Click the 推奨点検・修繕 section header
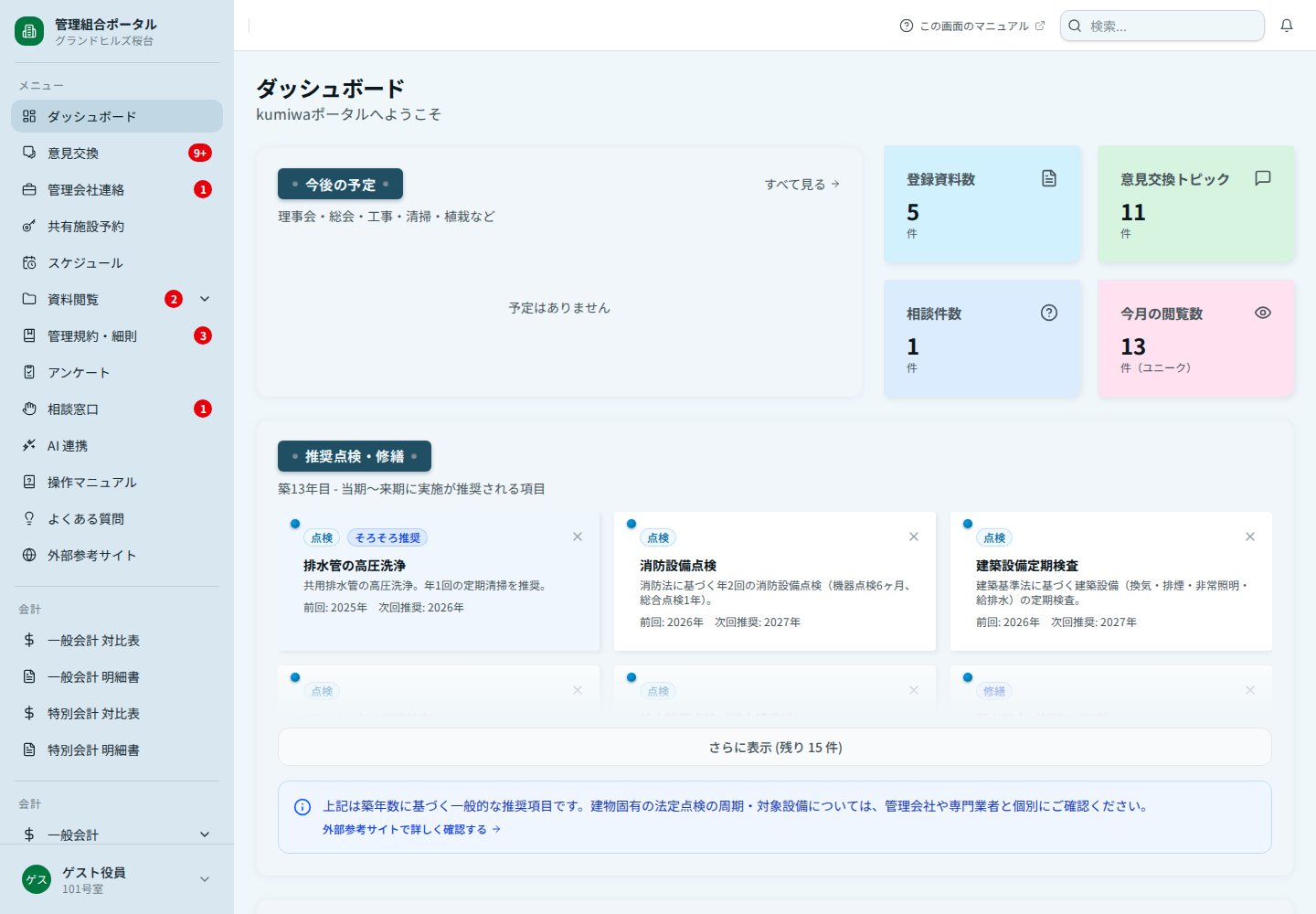 pyautogui.click(x=355, y=456)
